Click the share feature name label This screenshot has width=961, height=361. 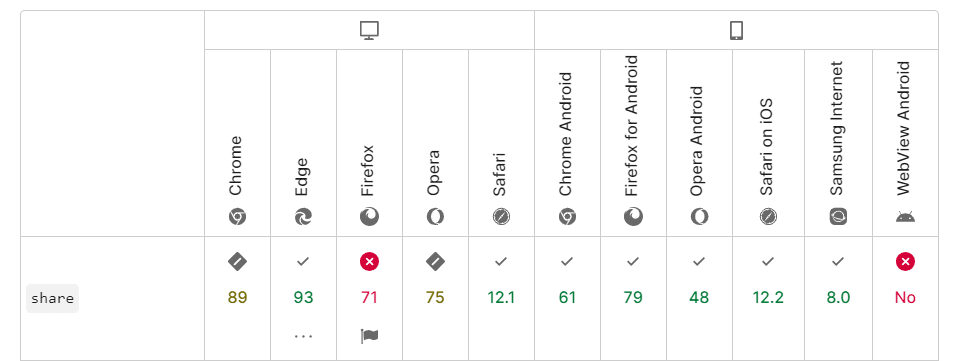coord(53,298)
